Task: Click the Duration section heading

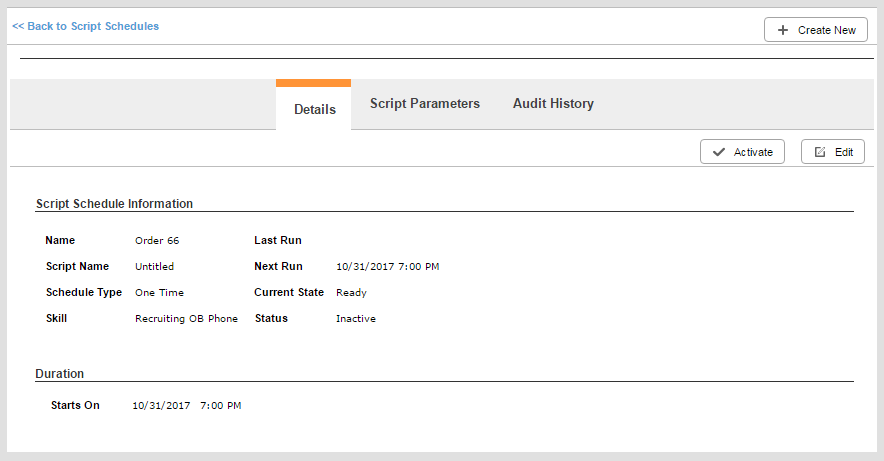Action: coord(60,374)
